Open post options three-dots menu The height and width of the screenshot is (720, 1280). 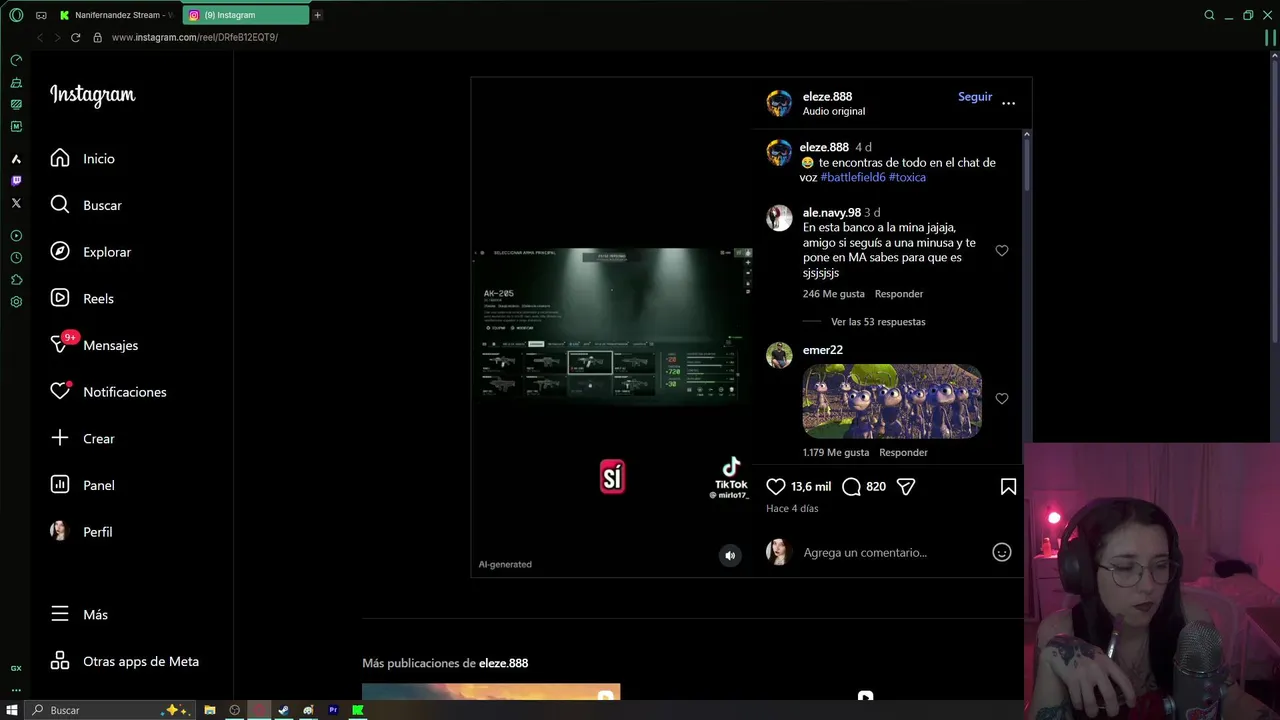click(x=1008, y=103)
